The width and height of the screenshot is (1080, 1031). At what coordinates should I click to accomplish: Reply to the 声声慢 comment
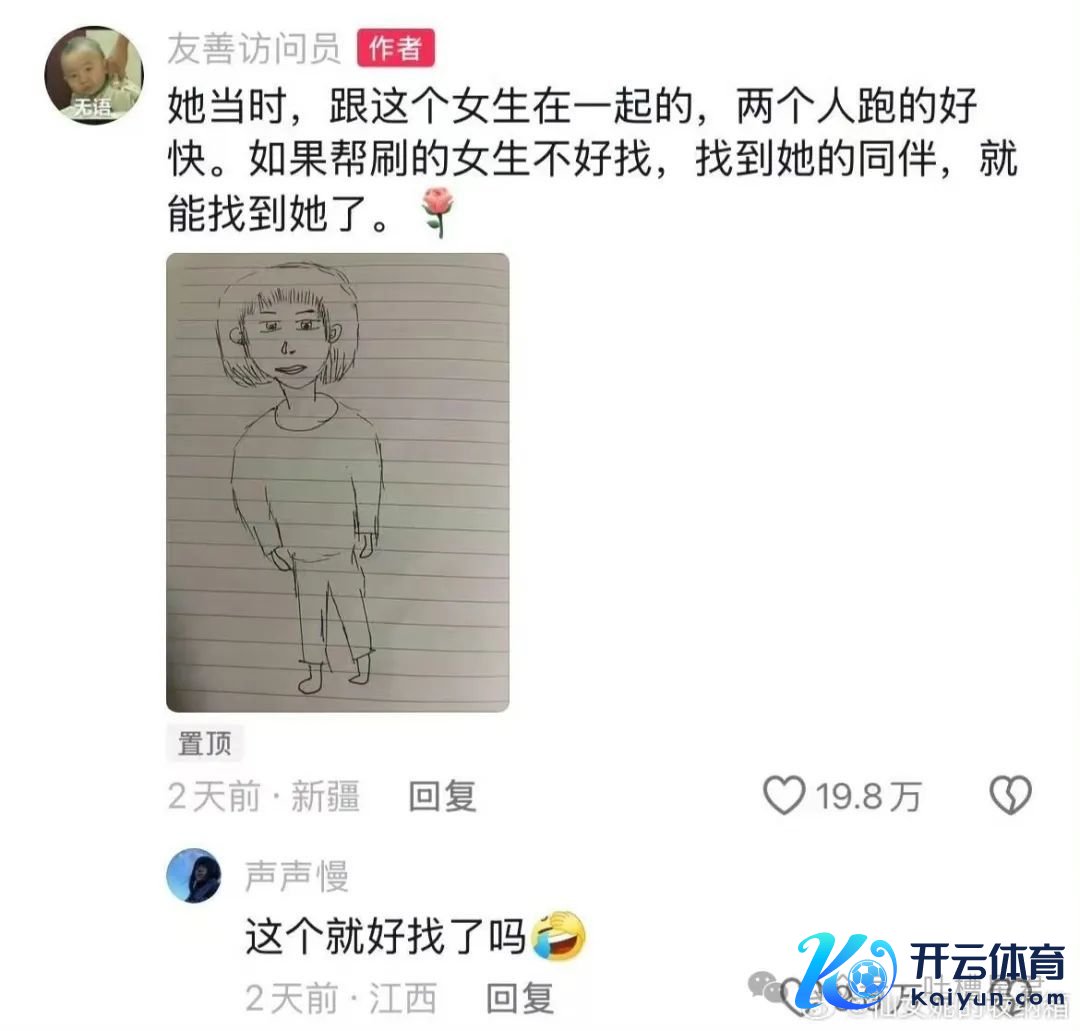520,998
